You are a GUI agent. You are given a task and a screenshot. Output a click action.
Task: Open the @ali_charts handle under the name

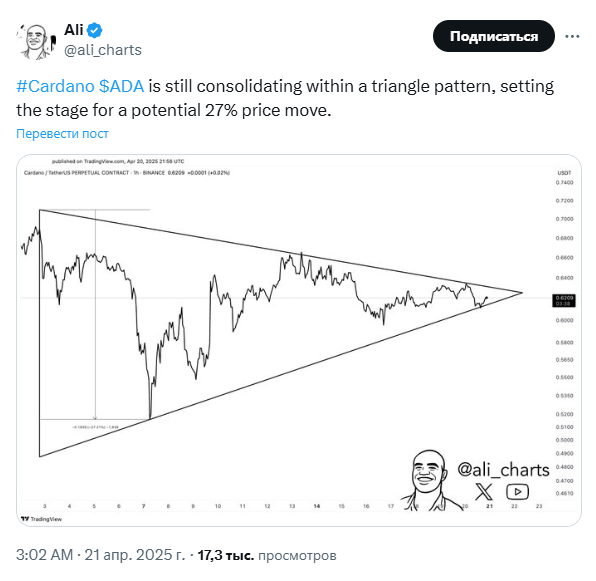tap(103, 50)
